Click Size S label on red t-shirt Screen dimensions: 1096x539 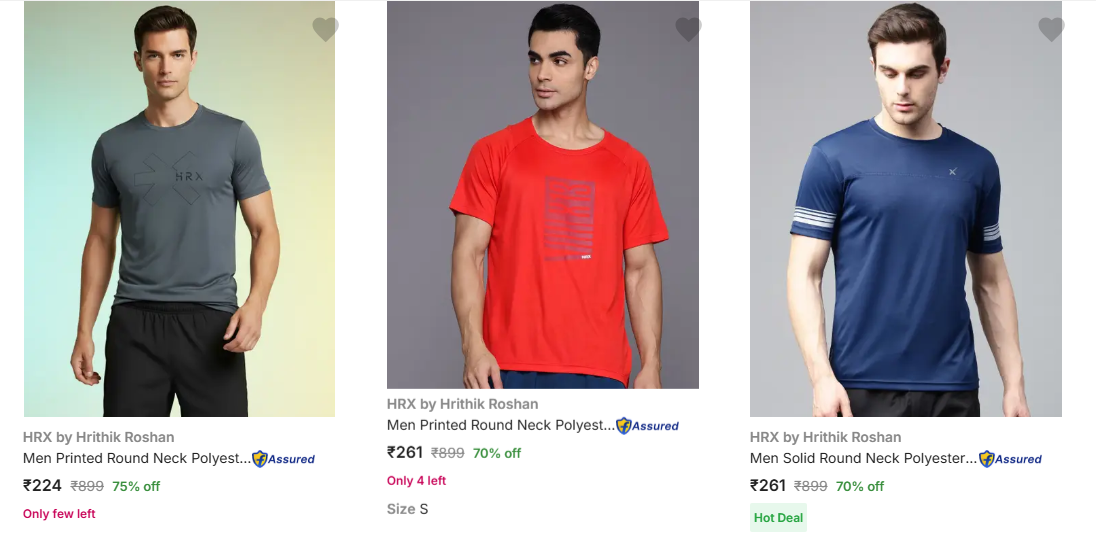tap(407, 509)
